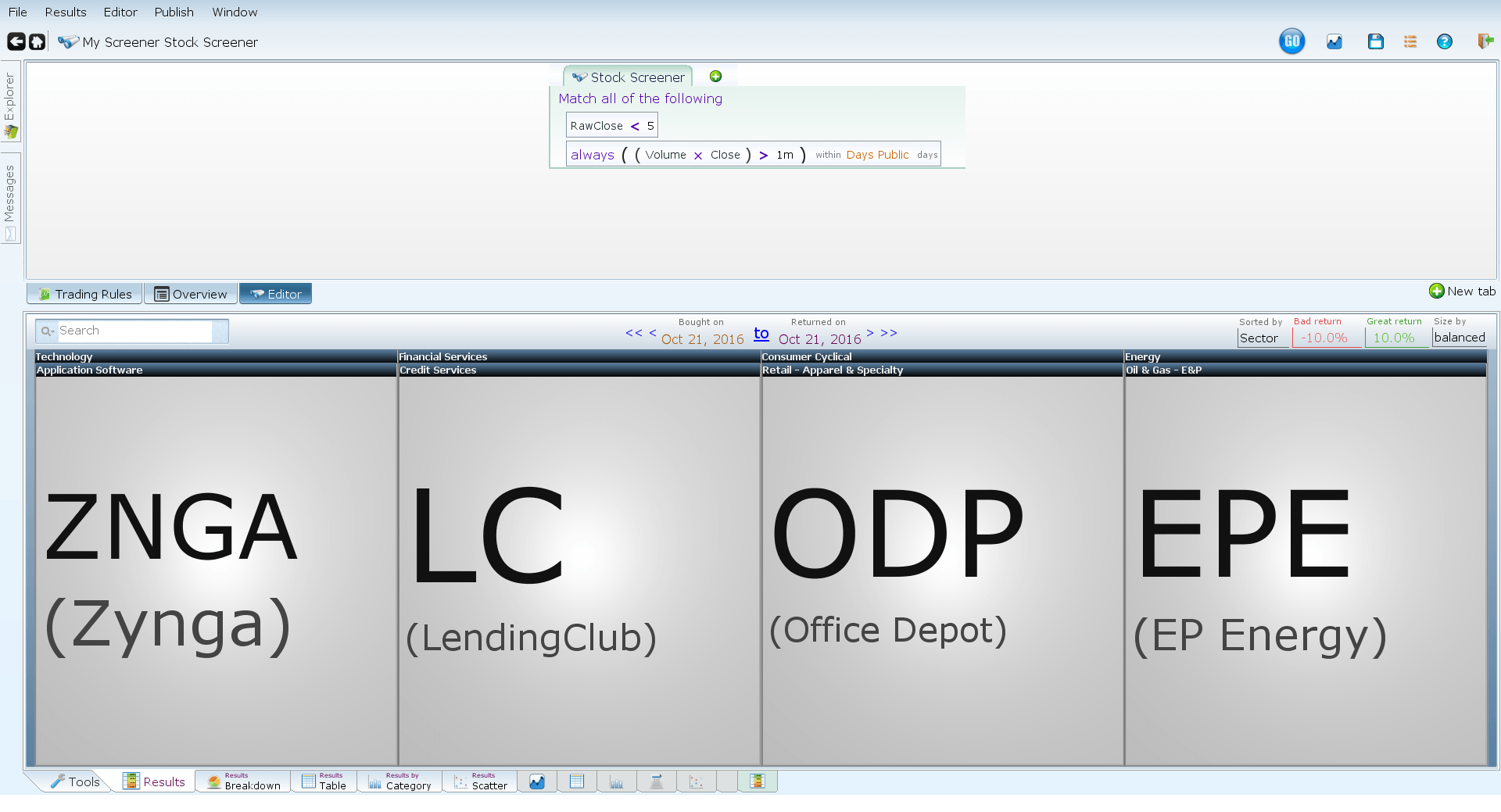Go to home with the house icon

(37, 41)
